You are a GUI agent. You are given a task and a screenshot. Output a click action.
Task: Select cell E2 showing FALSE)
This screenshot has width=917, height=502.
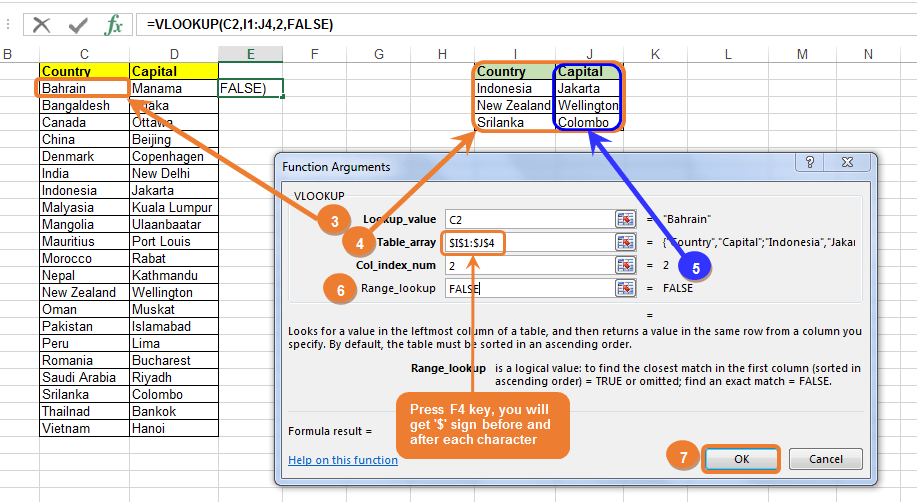pos(250,88)
